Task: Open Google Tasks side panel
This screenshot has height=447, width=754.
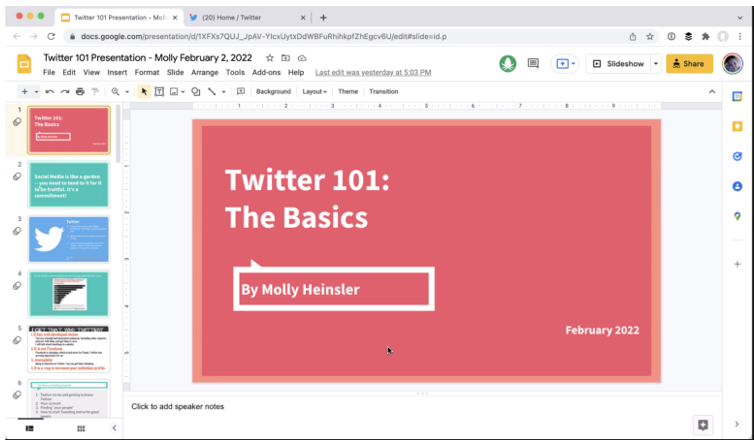Action: (x=737, y=156)
